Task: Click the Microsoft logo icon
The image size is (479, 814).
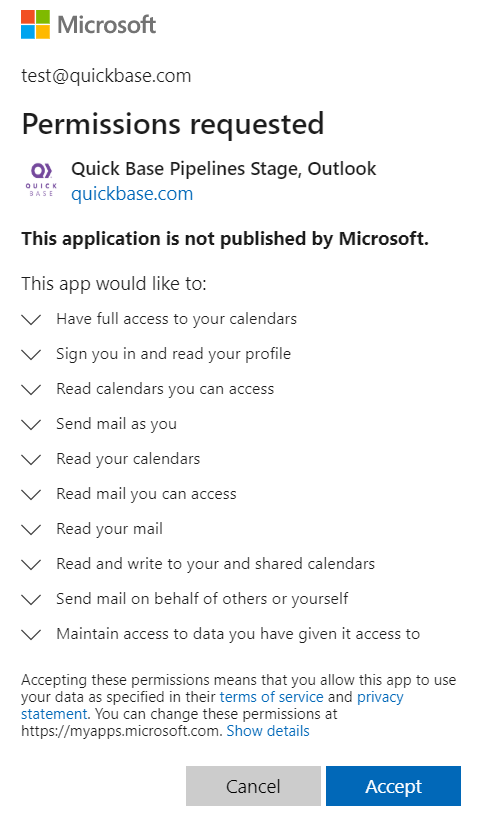Action: tap(35, 24)
